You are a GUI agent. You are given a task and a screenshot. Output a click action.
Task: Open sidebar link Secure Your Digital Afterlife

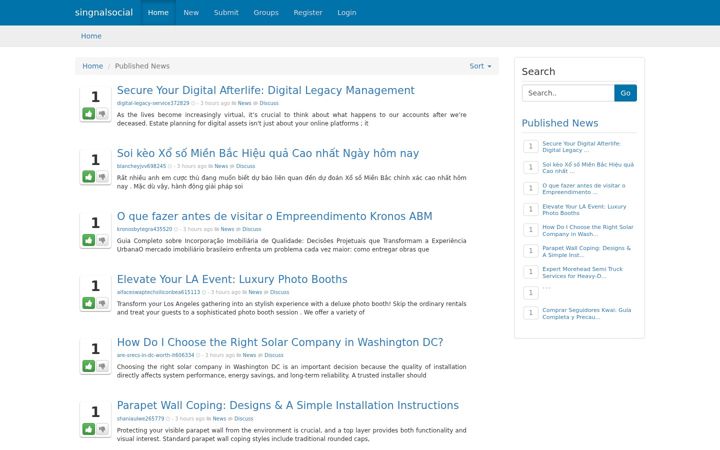click(x=581, y=146)
